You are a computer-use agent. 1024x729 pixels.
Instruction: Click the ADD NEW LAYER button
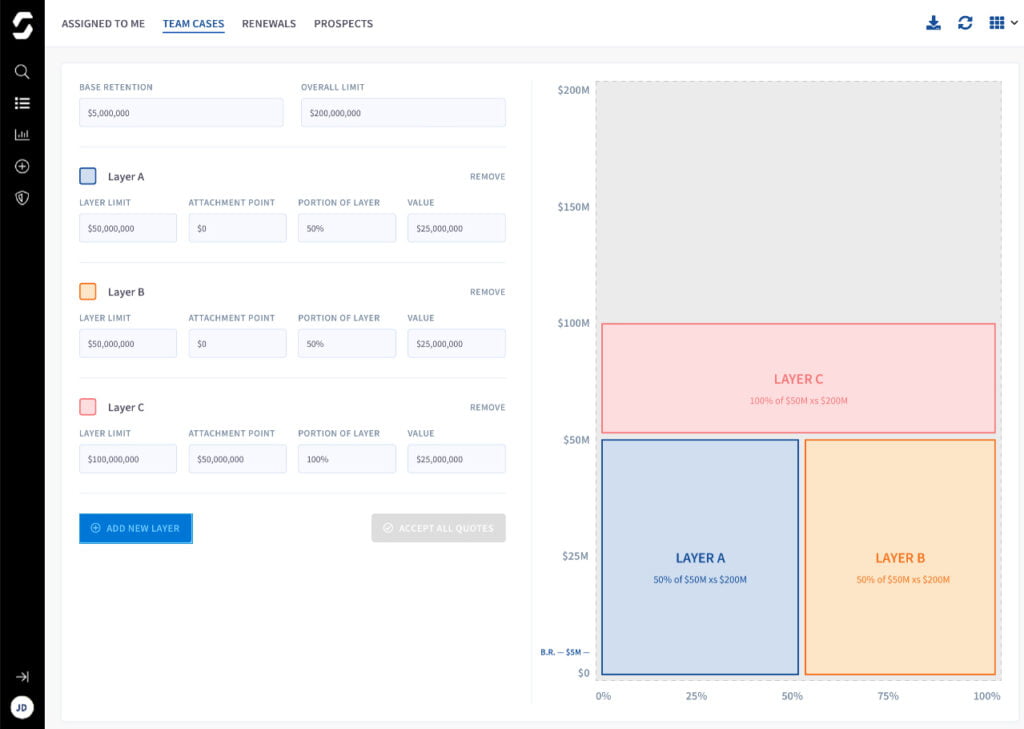click(135, 528)
